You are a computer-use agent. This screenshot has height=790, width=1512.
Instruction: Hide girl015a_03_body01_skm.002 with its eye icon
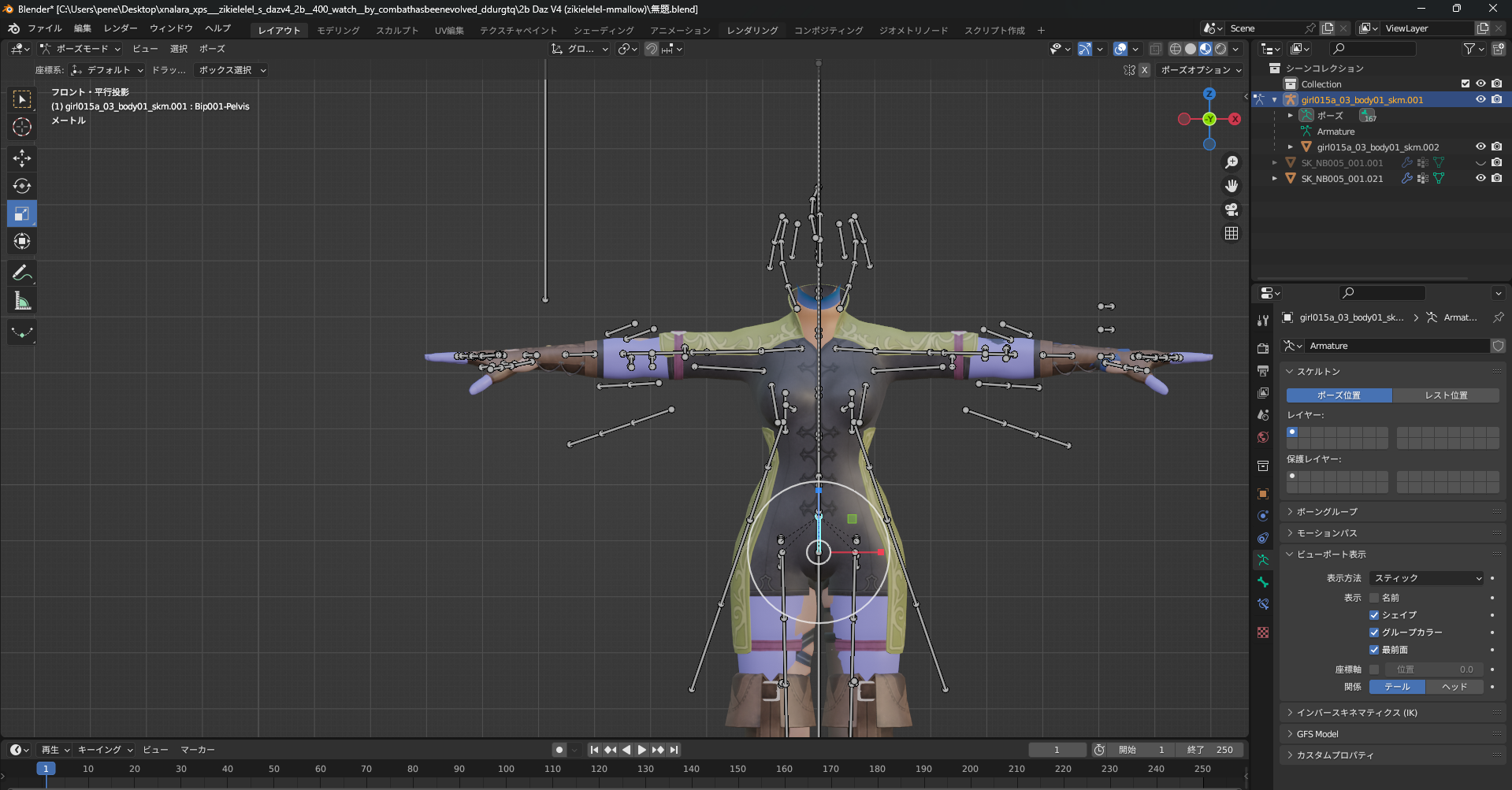pyautogui.click(x=1480, y=147)
